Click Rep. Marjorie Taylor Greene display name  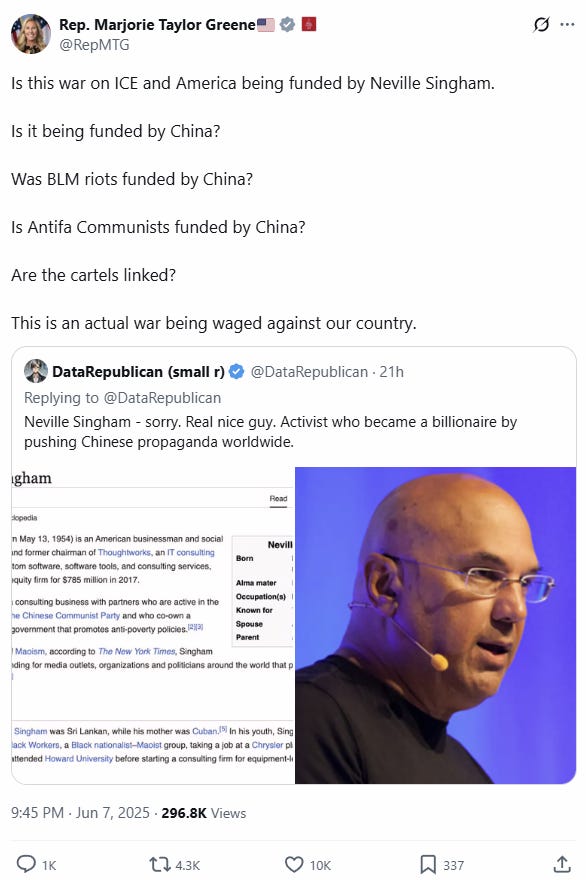(x=157, y=25)
